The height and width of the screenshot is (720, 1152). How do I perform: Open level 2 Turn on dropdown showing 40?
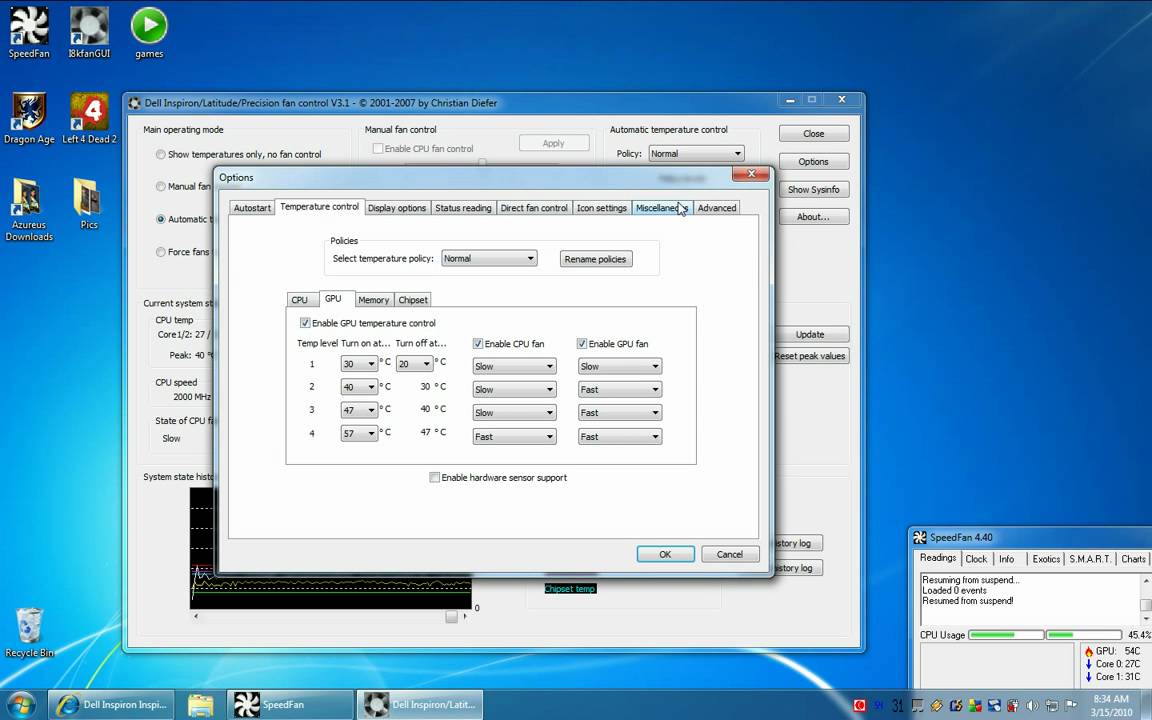(x=359, y=387)
